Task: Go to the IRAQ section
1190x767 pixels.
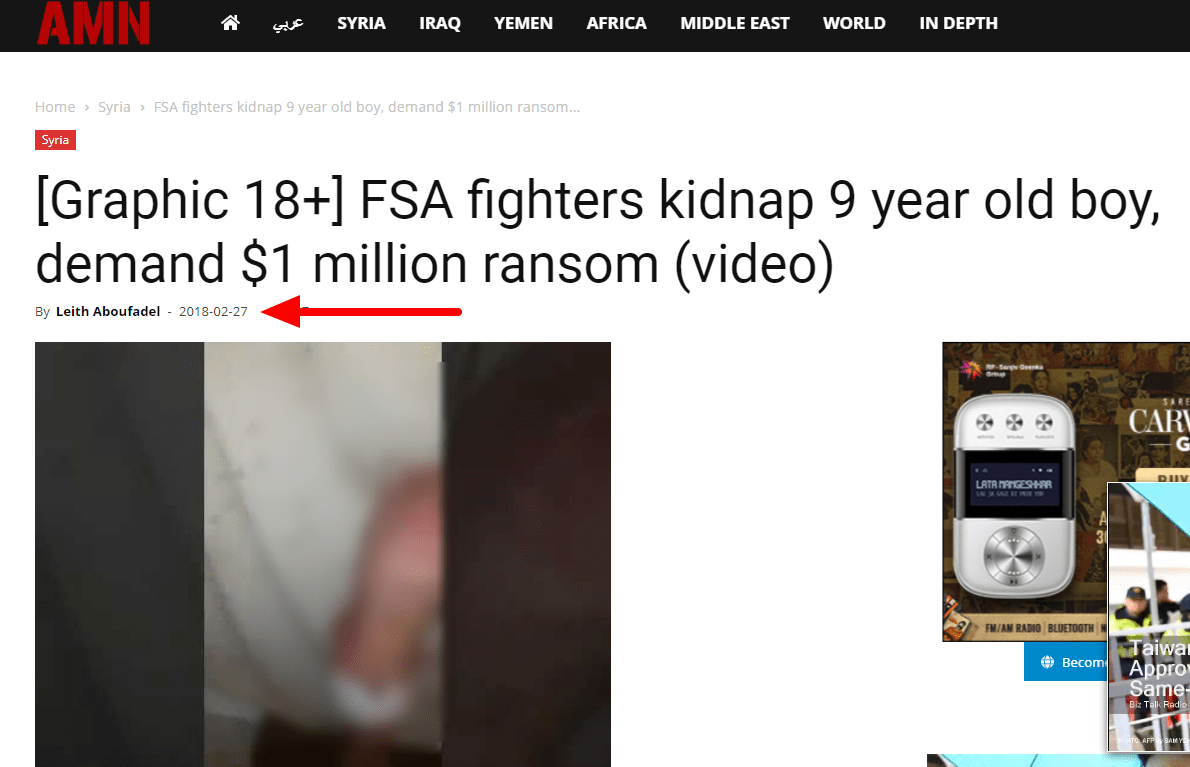Action: [440, 24]
